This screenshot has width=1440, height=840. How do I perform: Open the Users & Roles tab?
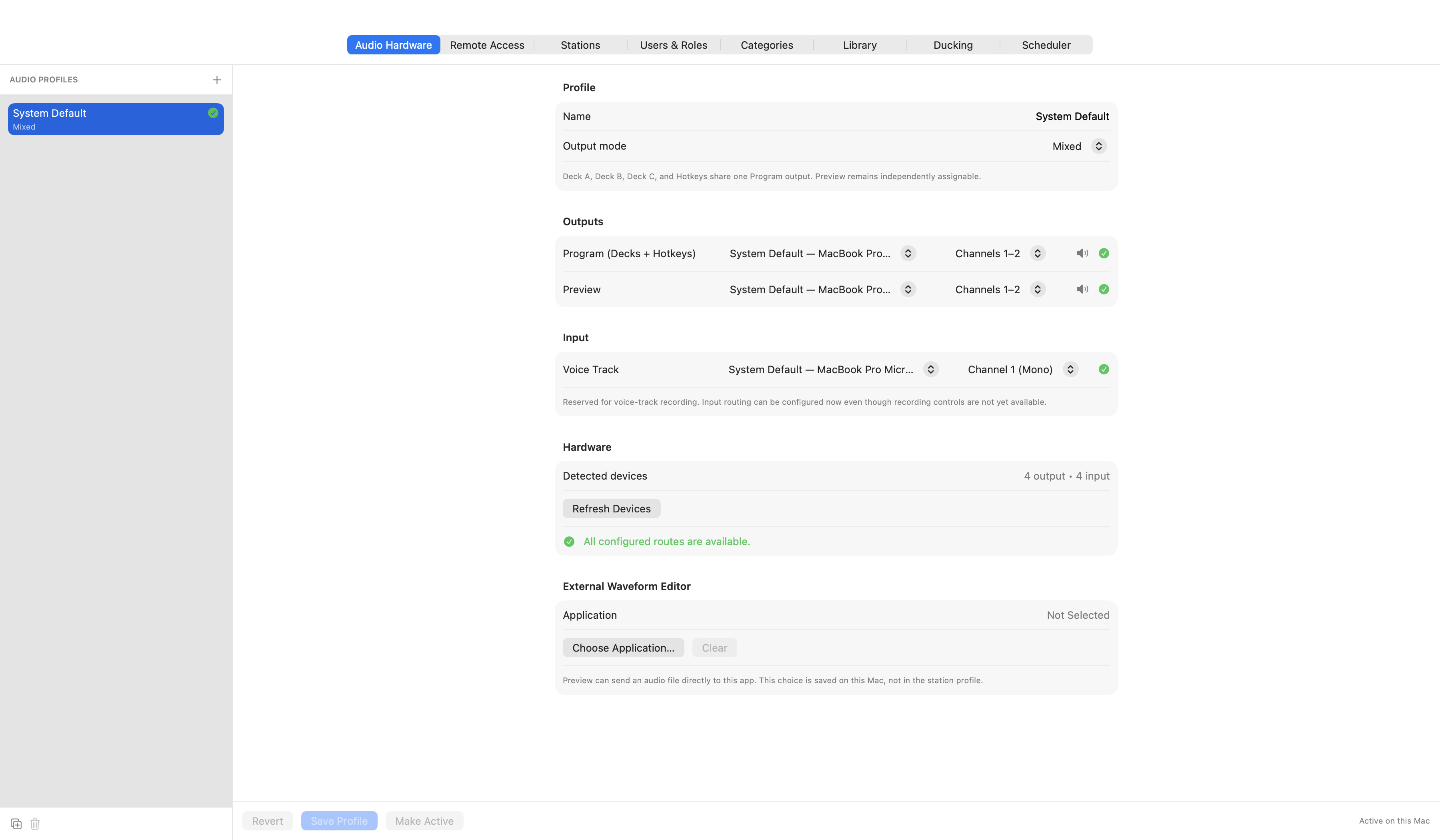coord(673,44)
